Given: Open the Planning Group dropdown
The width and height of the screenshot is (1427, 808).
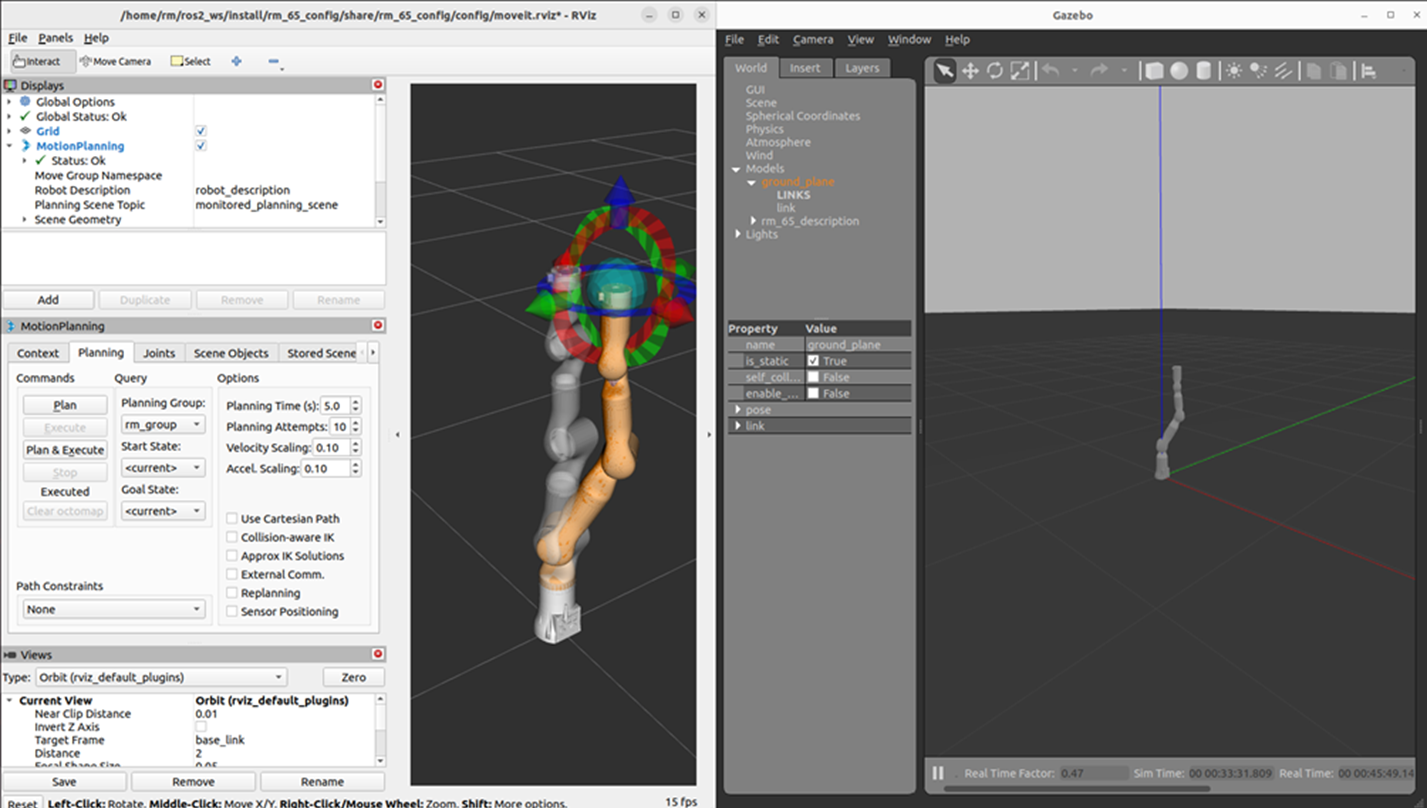Looking at the screenshot, I should tap(162, 424).
